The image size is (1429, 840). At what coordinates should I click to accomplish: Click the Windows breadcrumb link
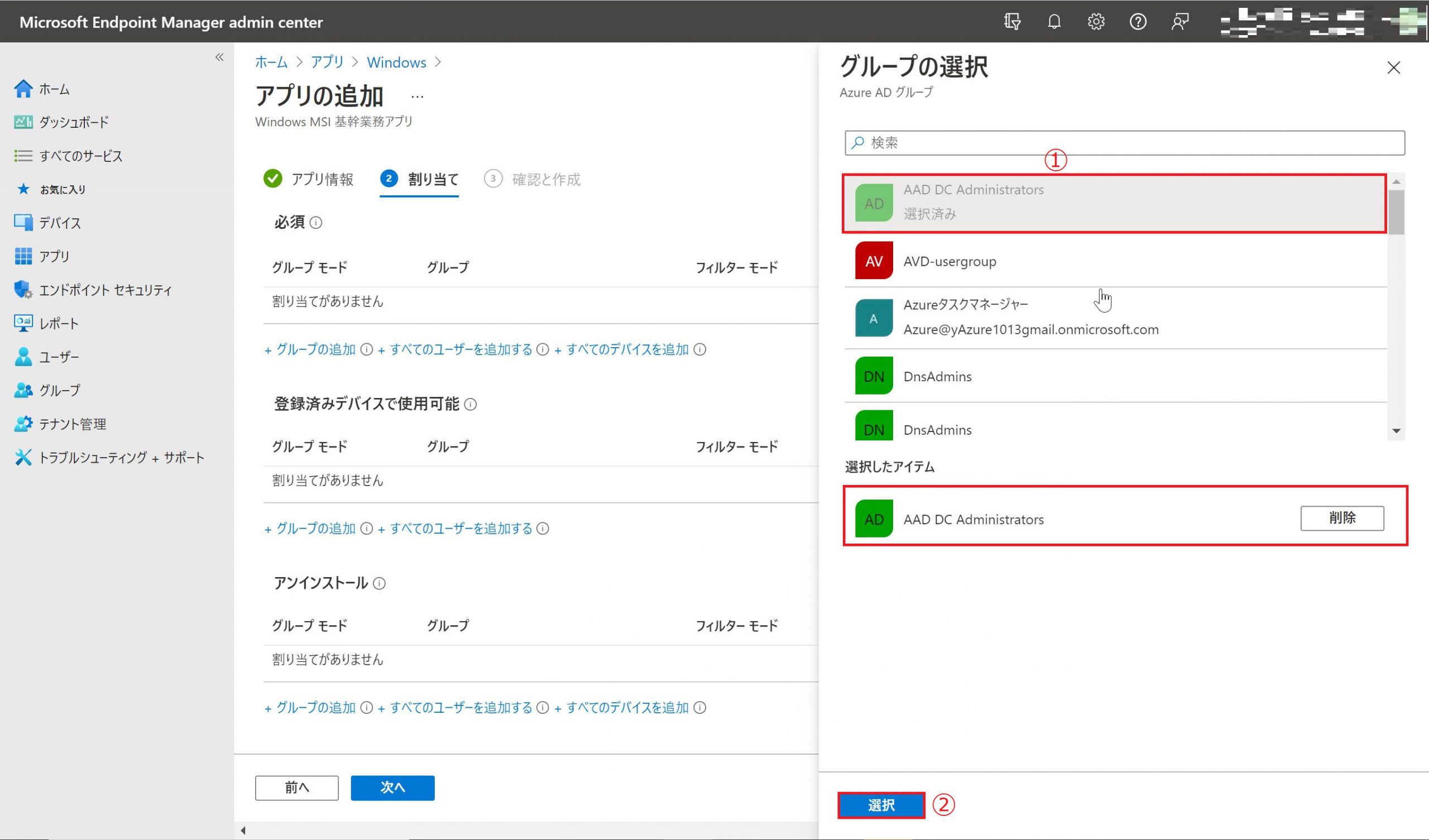click(x=396, y=63)
